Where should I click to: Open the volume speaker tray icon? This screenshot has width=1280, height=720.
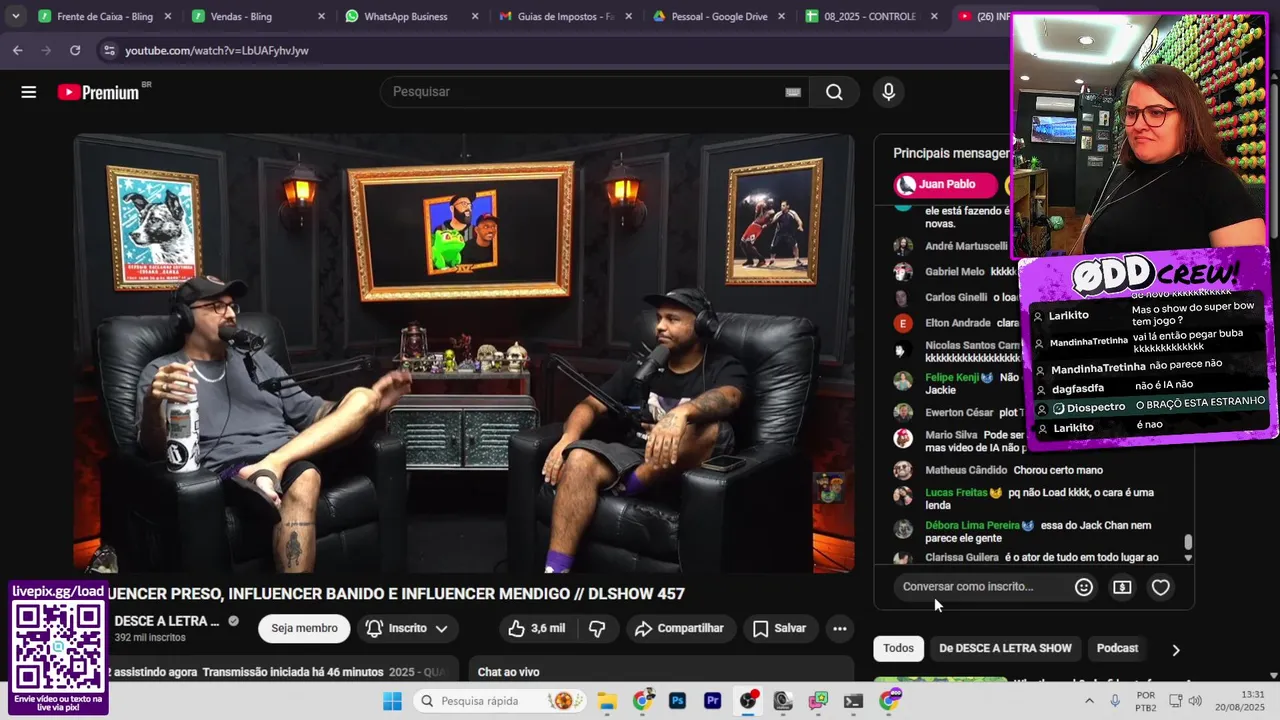coord(1195,701)
